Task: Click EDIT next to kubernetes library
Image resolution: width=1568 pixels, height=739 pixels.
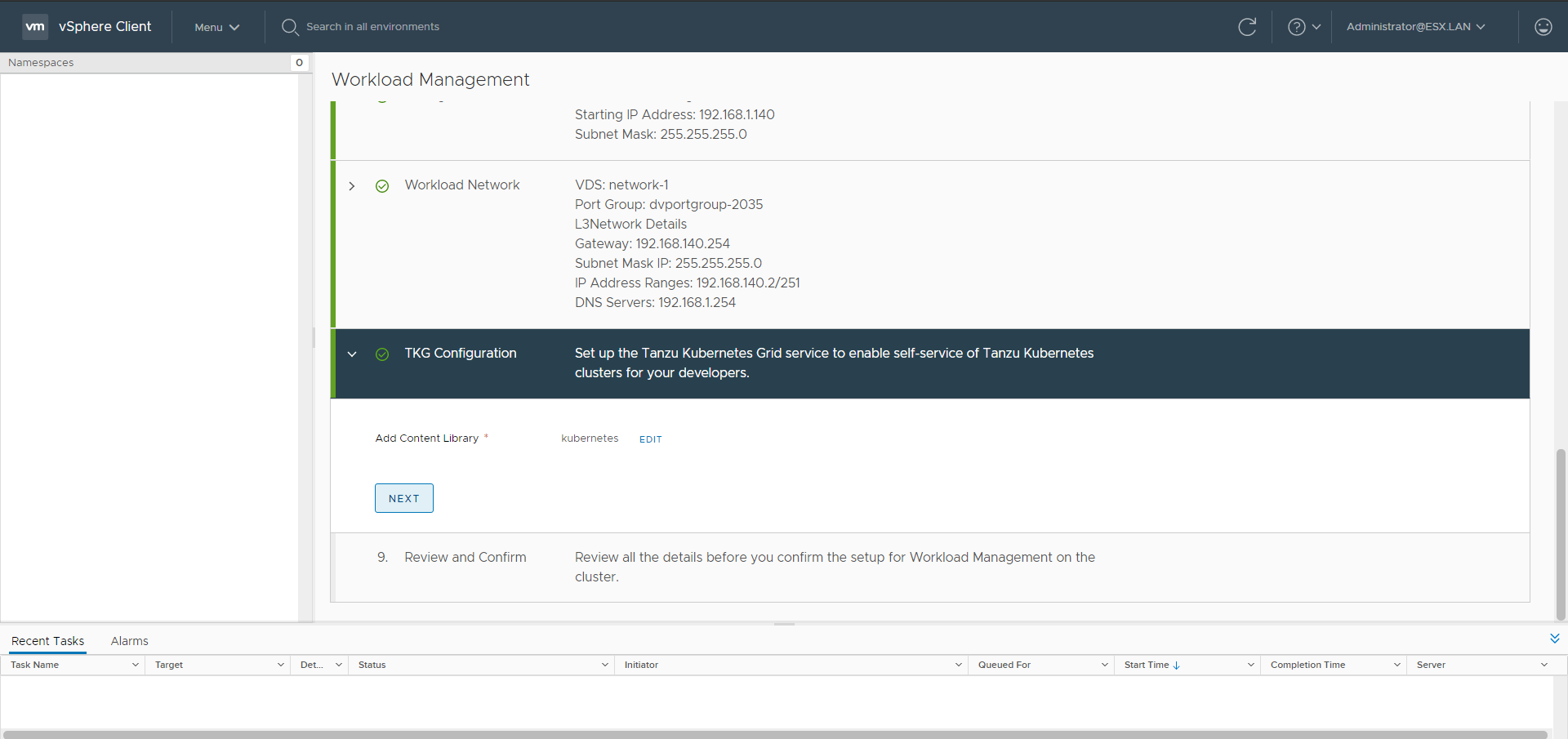Action: point(650,439)
